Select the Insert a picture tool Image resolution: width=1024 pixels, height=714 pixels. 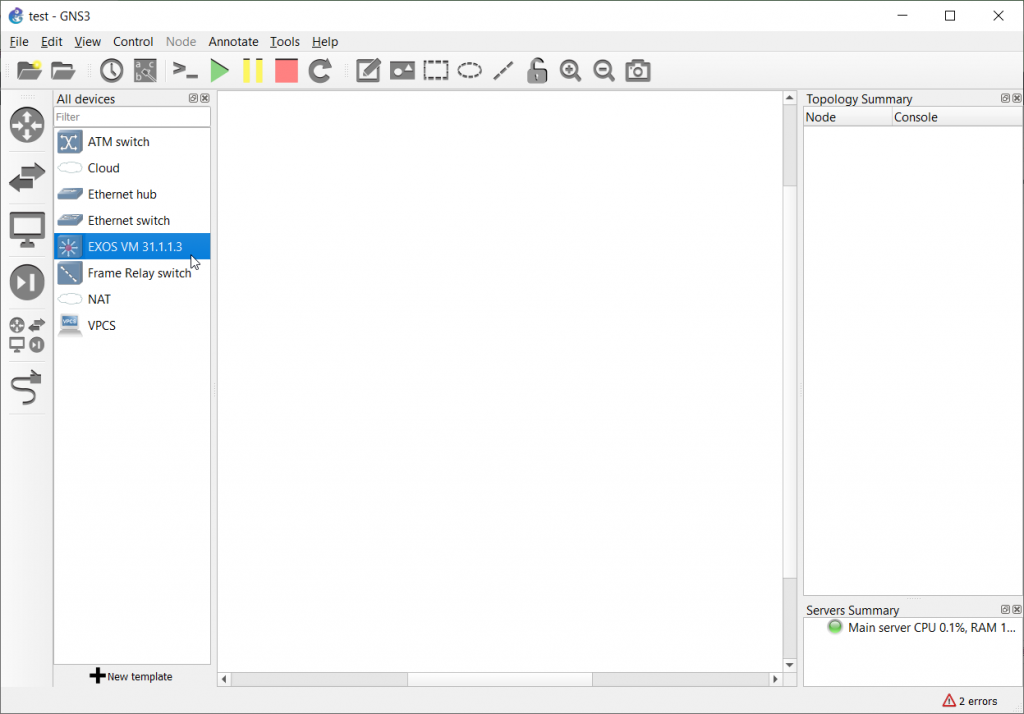402,71
